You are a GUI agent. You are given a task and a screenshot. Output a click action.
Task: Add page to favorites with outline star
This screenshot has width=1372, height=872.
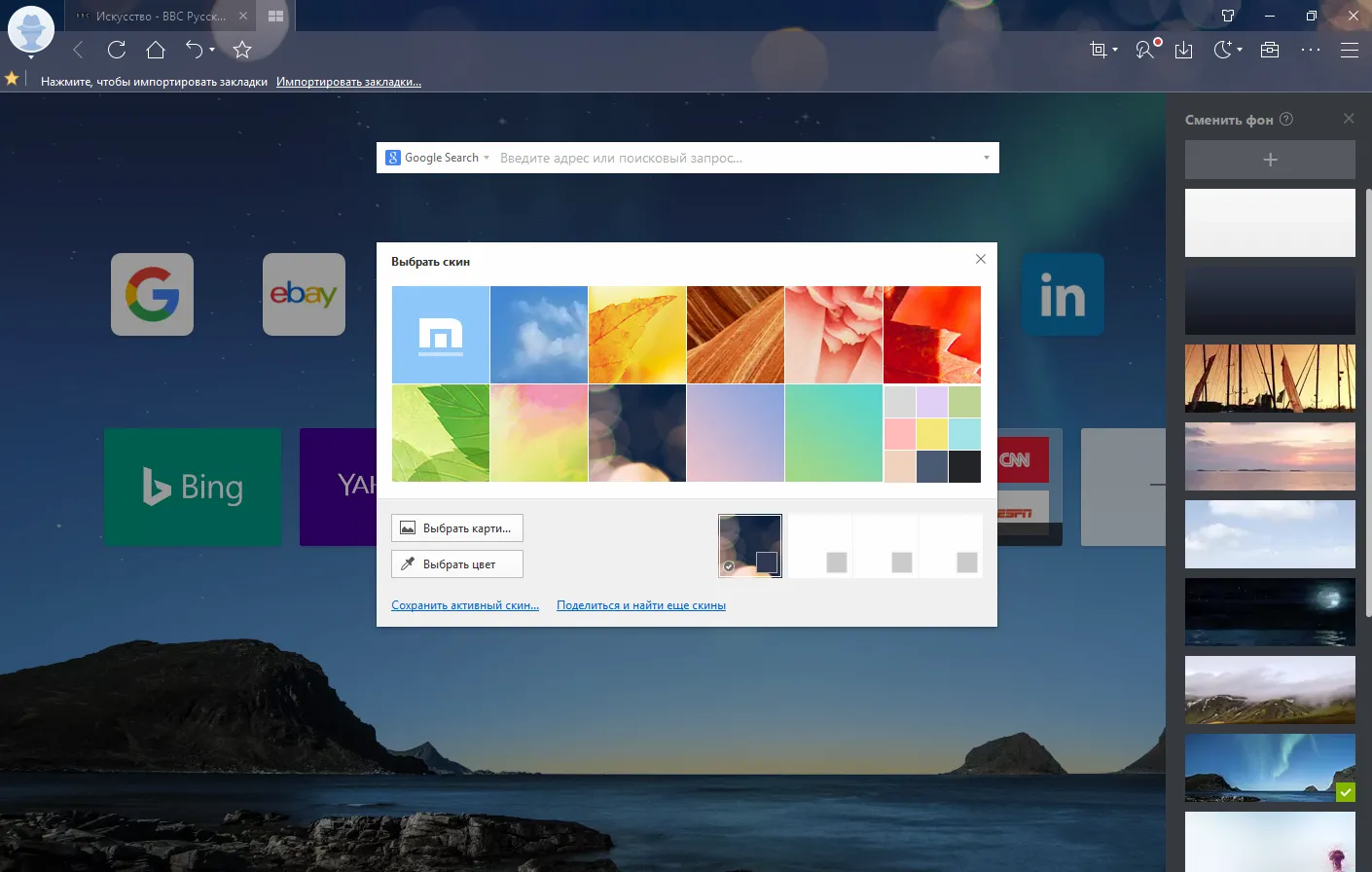[x=243, y=50]
